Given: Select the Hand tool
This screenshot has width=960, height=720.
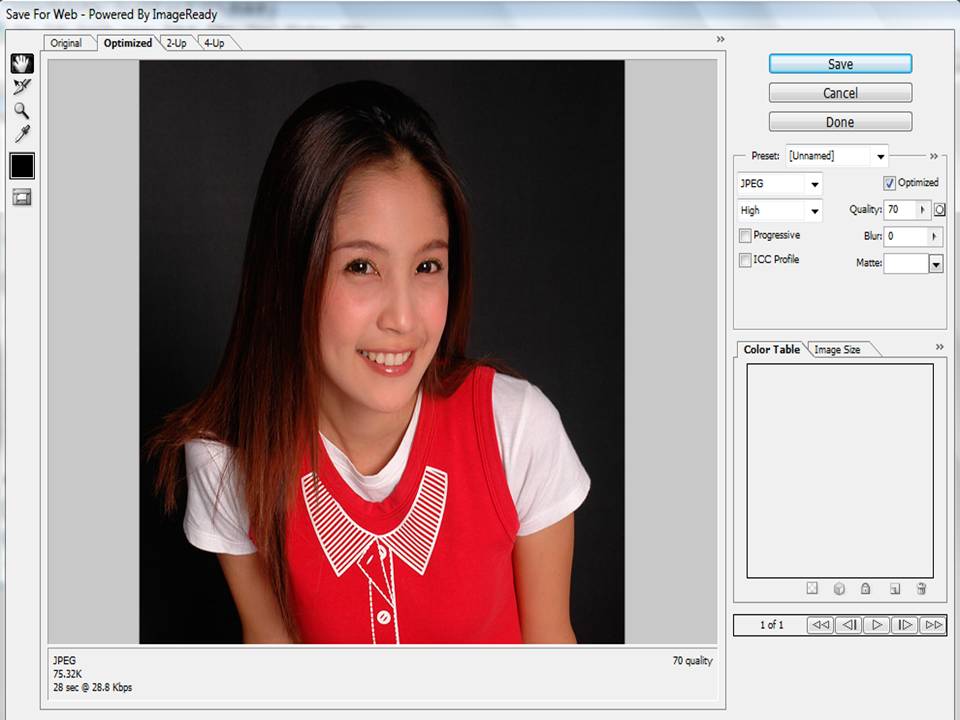Looking at the screenshot, I should 22,64.
